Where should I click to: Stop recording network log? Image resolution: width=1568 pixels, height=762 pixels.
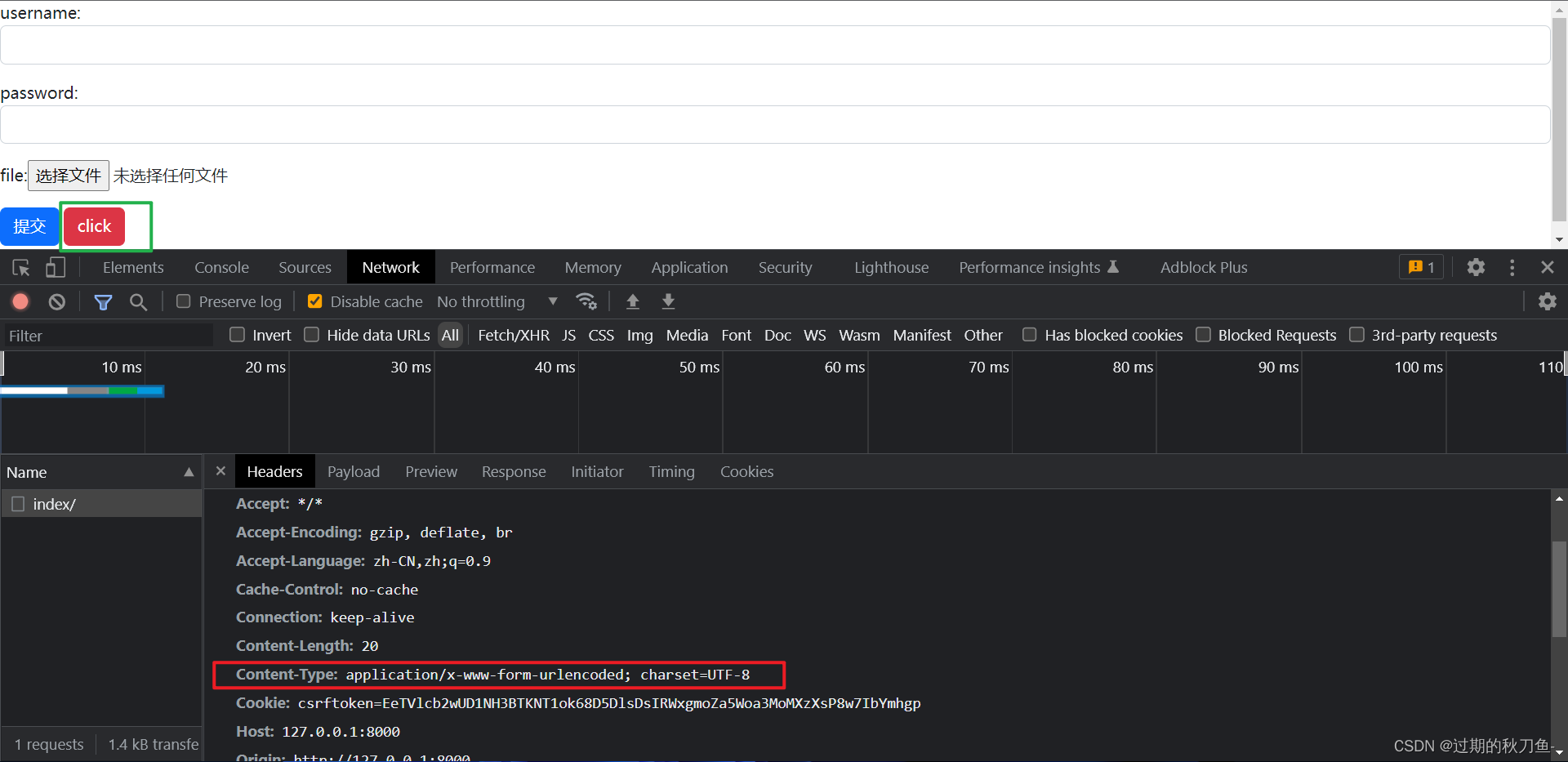20,301
